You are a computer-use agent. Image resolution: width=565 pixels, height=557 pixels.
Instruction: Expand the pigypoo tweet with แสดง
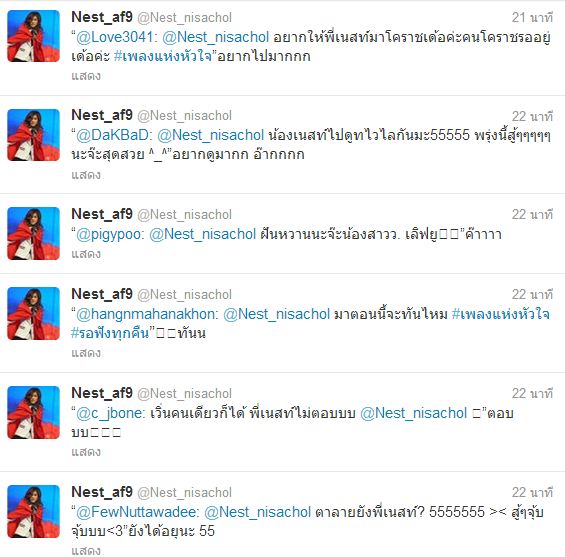click(86, 254)
